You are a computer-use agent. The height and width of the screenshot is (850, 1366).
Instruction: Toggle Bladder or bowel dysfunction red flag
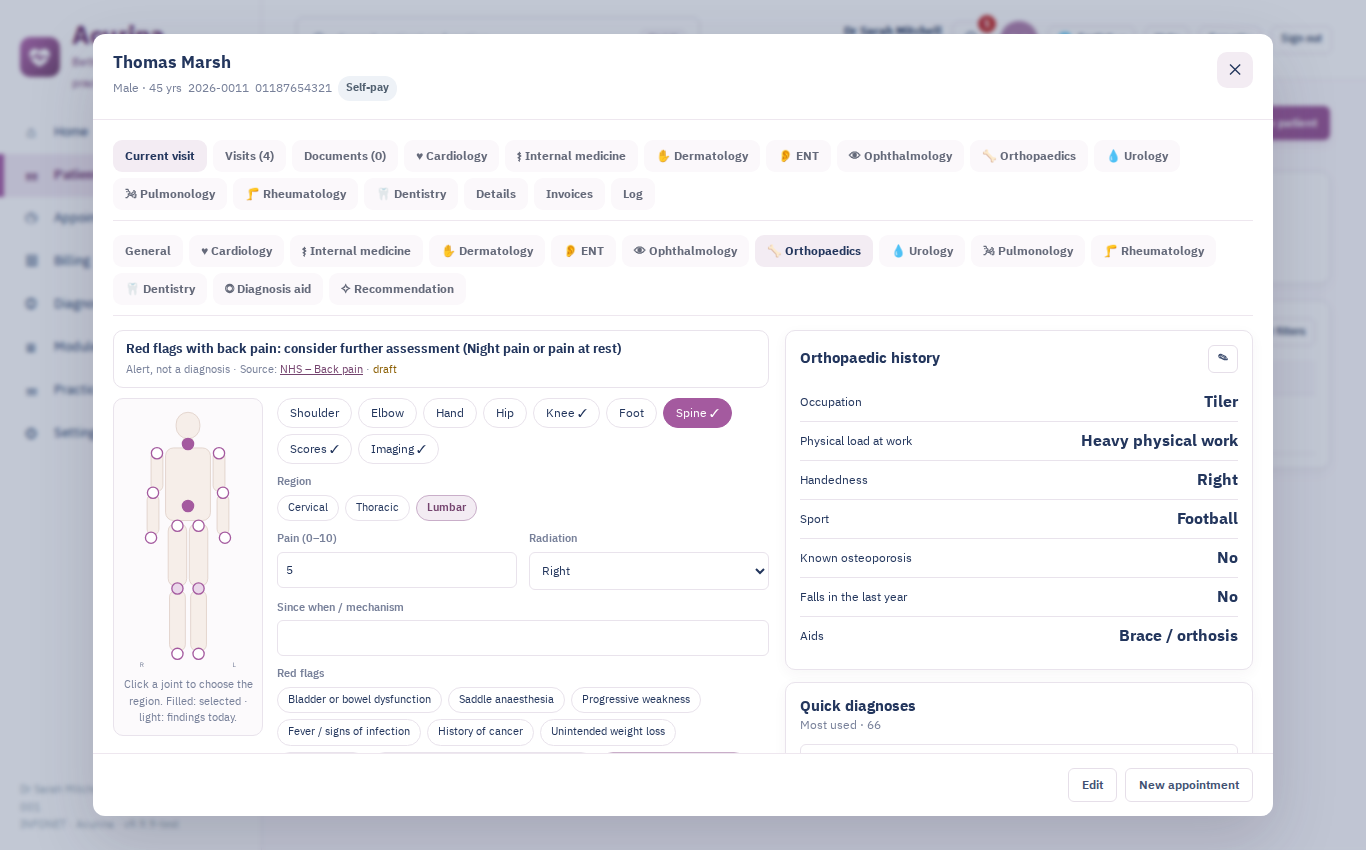coord(359,700)
